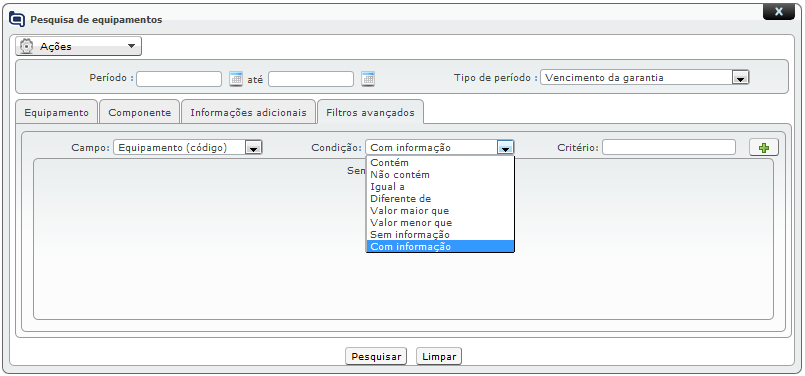Screen dimensions: 805x376
Task: Switch to the Equipamento tab
Action: point(56,112)
